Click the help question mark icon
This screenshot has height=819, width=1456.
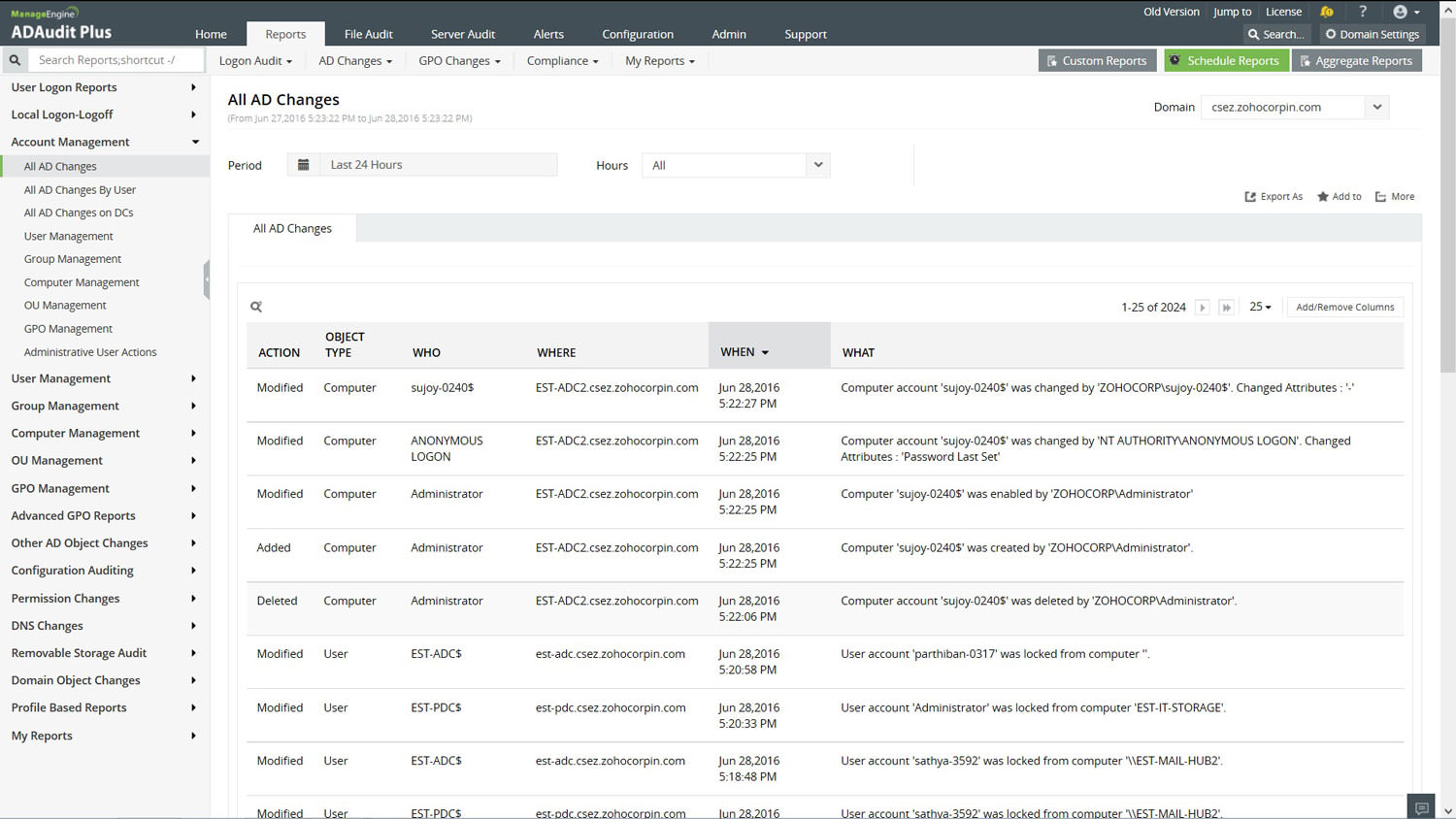pos(1363,12)
